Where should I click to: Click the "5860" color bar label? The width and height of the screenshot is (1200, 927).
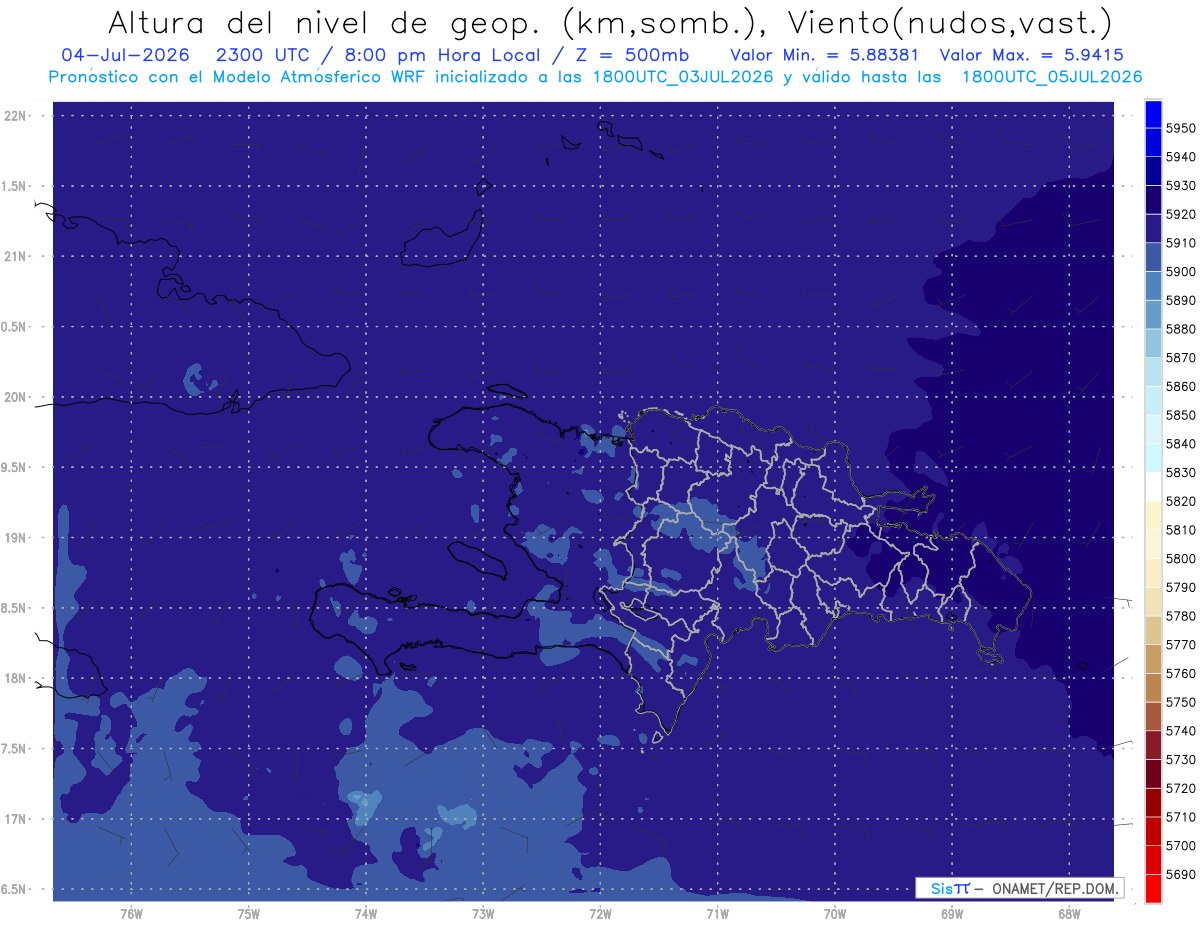click(x=1180, y=386)
